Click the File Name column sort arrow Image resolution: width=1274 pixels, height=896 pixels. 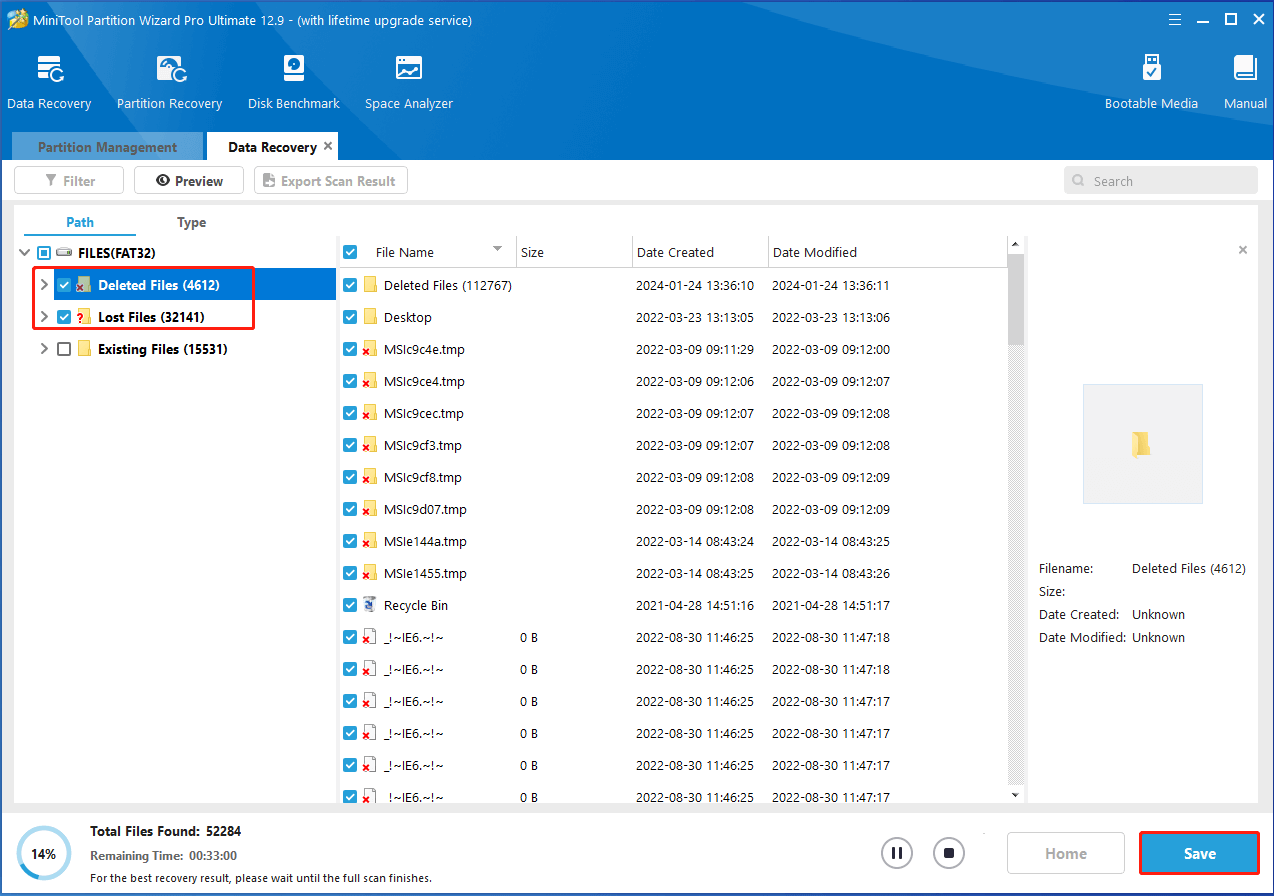(x=497, y=249)
